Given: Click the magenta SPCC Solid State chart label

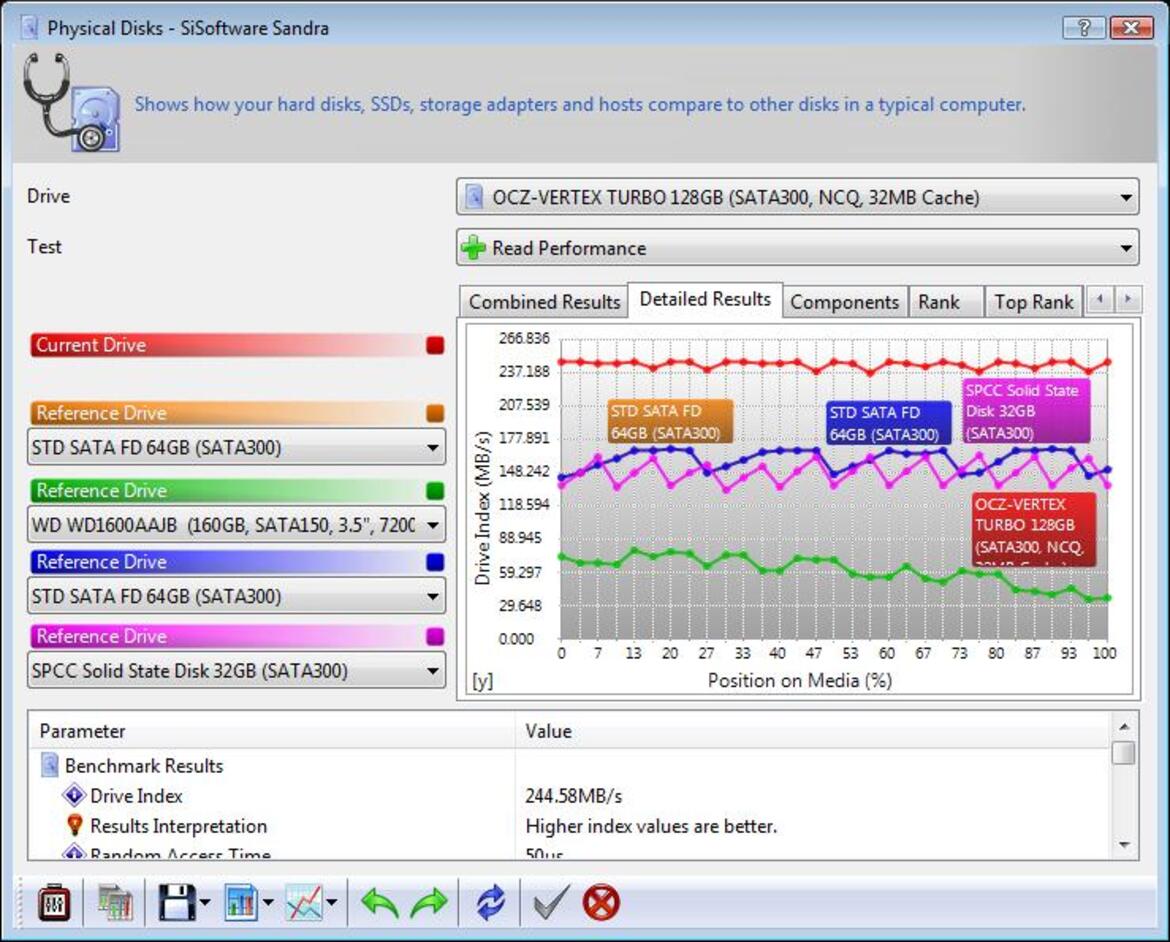Looking at the screenshot, I should tap(1026, 411).
